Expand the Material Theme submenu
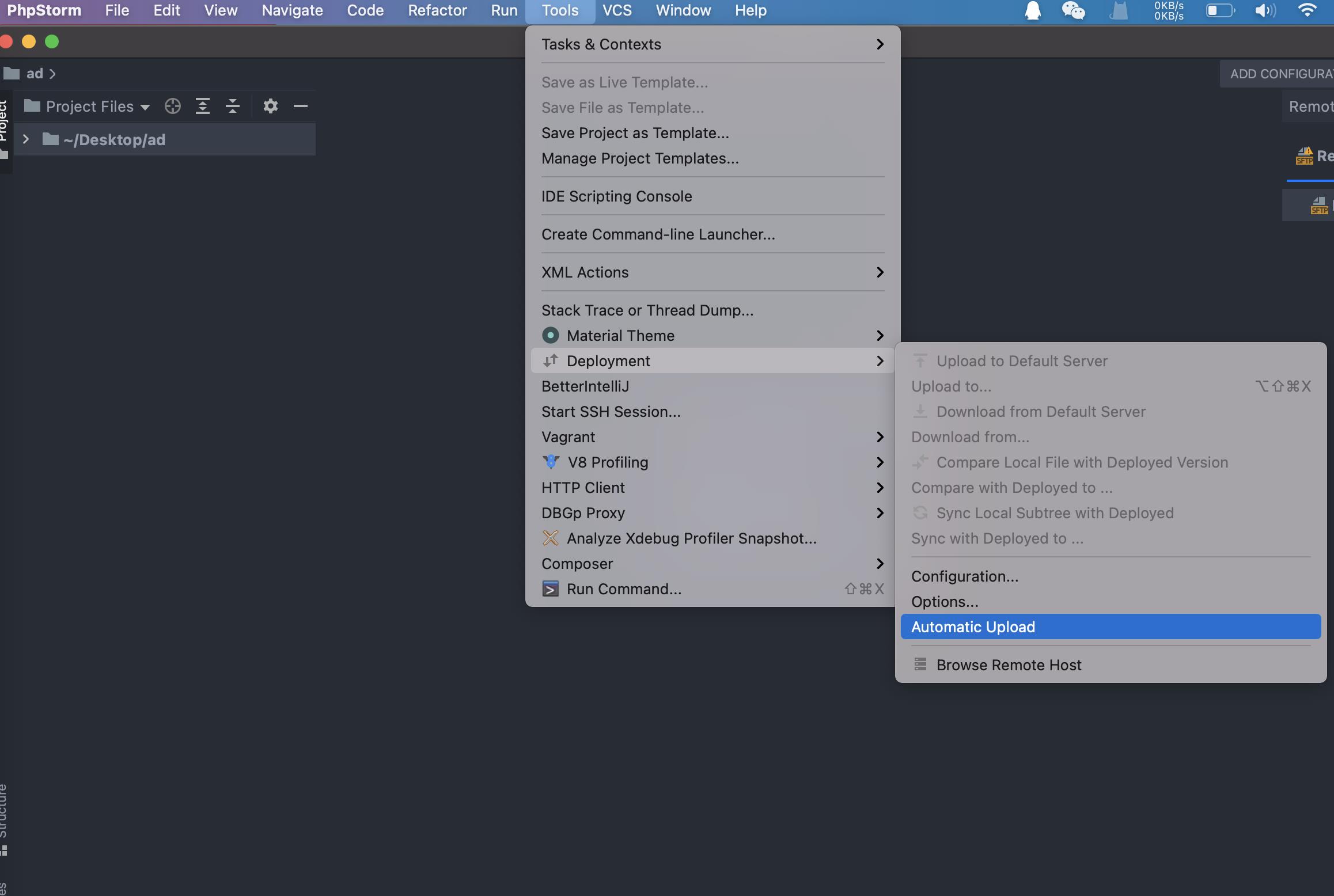The width and height of the screenshot is (1334, 896). click(713, 336)
